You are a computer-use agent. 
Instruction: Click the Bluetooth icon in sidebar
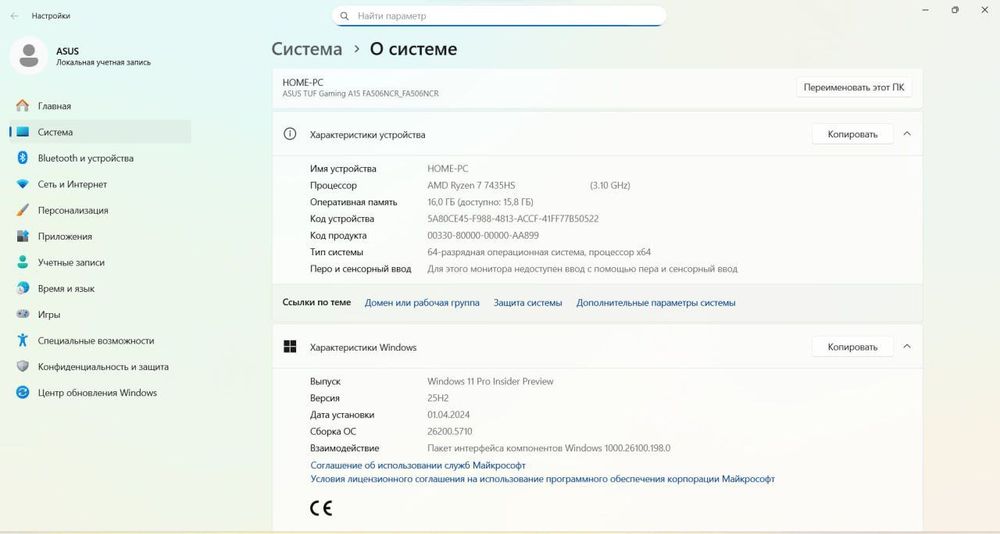tap(22, 158)
